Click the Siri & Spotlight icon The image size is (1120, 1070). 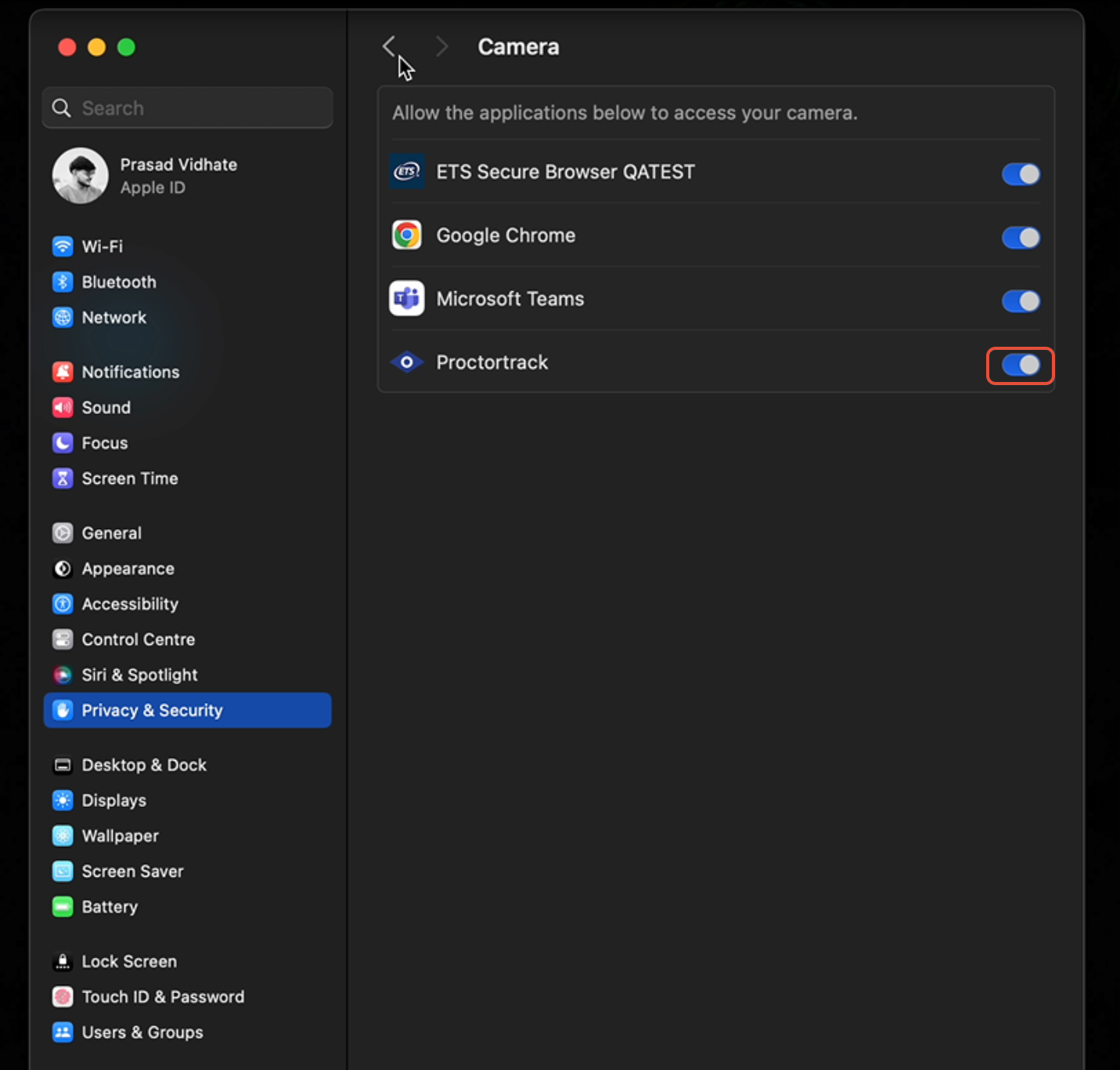click(63, 675)
